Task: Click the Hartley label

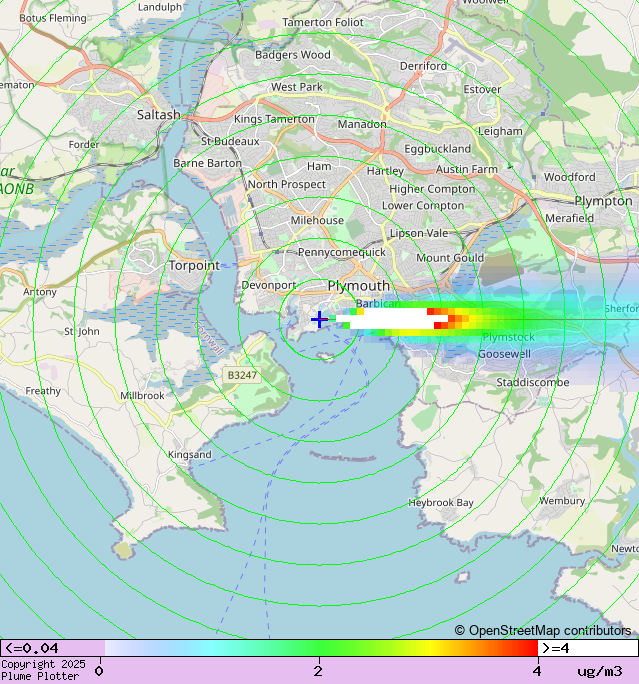Action: 385,171
